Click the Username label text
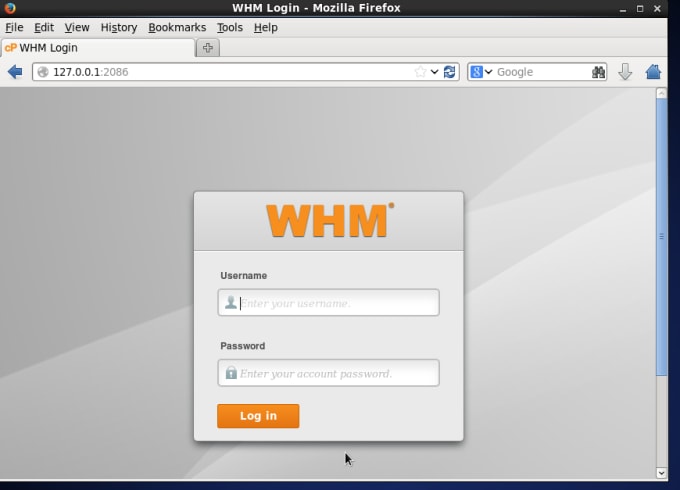The width and height of the screenshot is (680, 490). (x=243, y=276)
